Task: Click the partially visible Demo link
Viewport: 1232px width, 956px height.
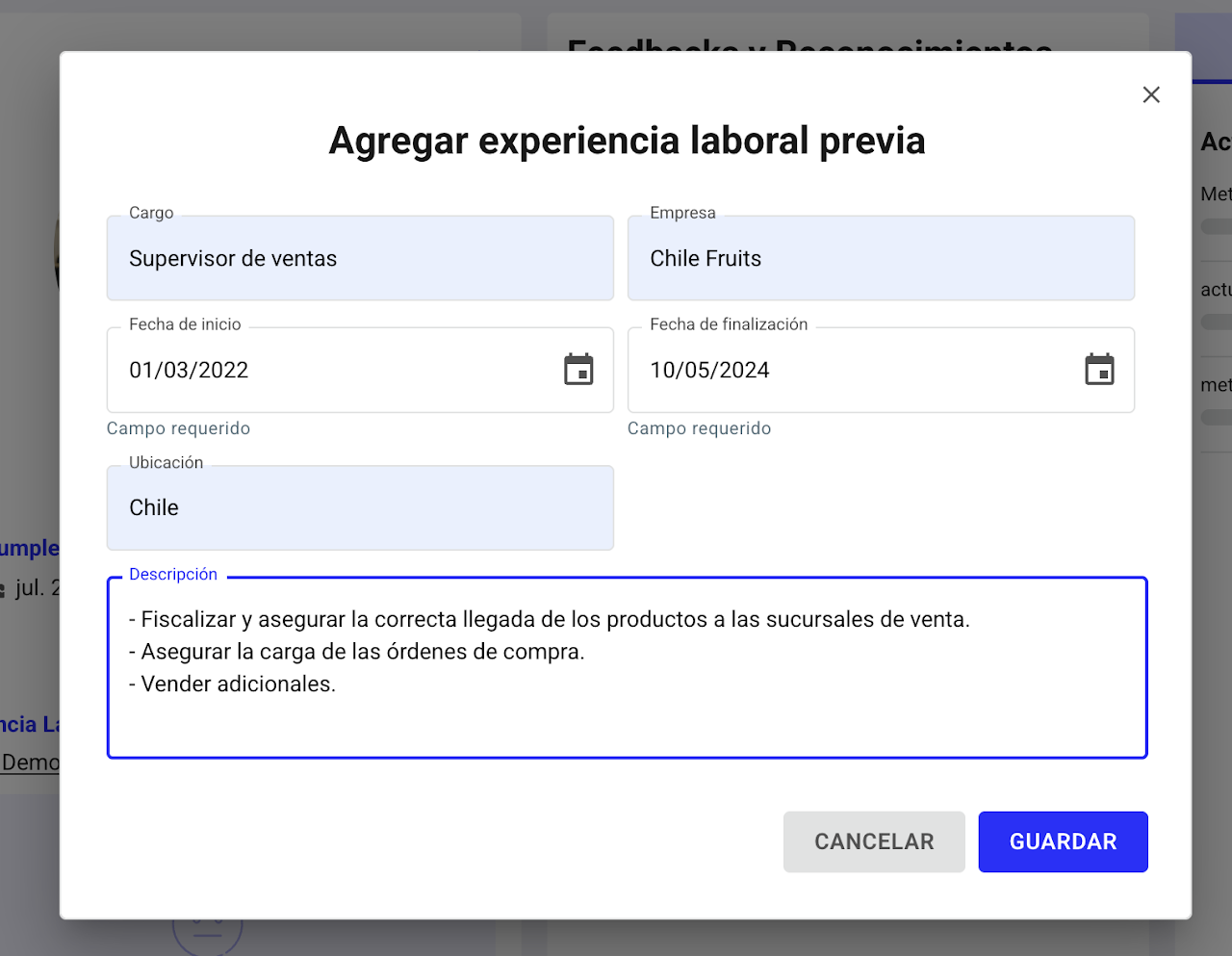Action: pos(30,762)
